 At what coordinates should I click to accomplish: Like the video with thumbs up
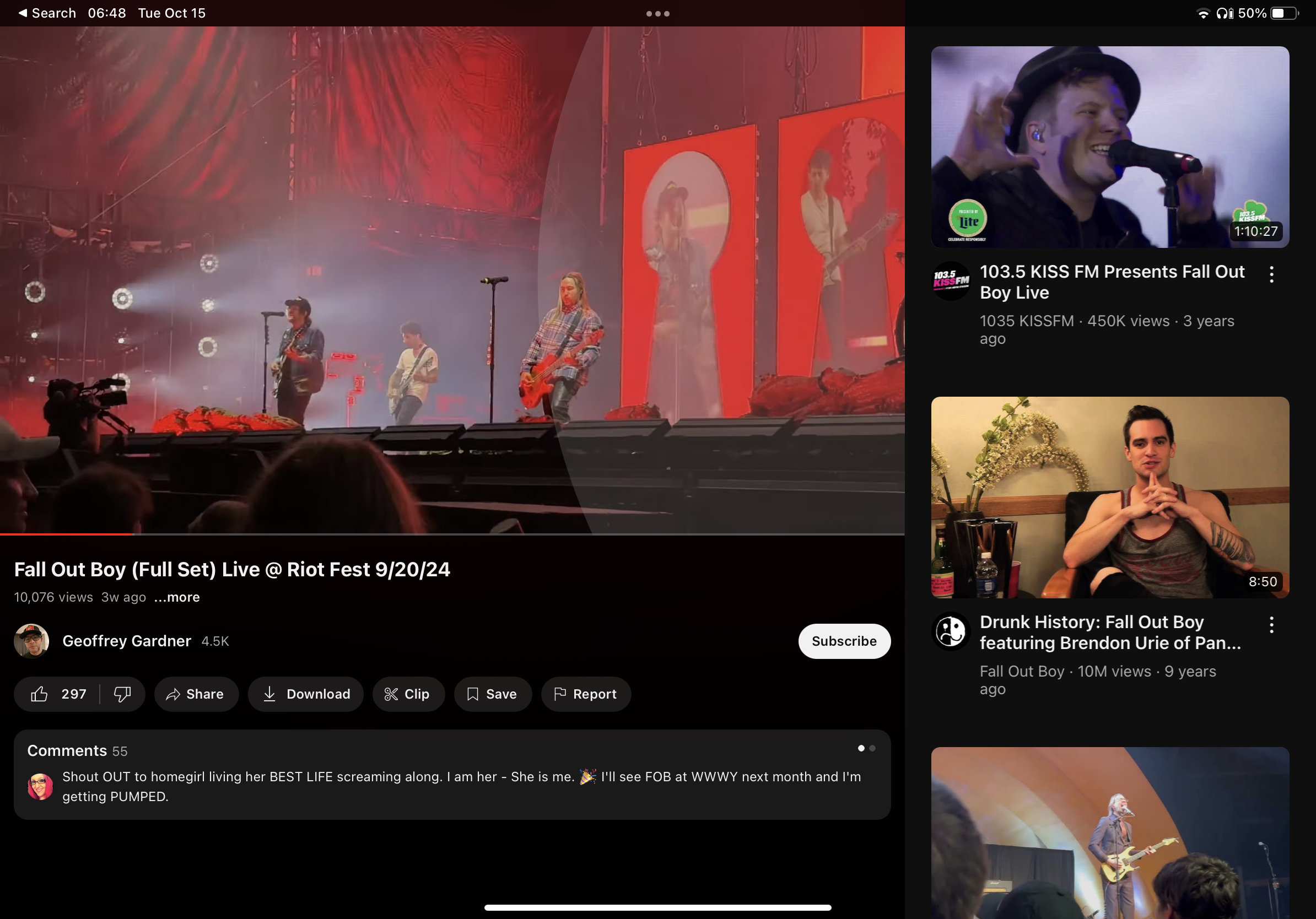point(40,694)
